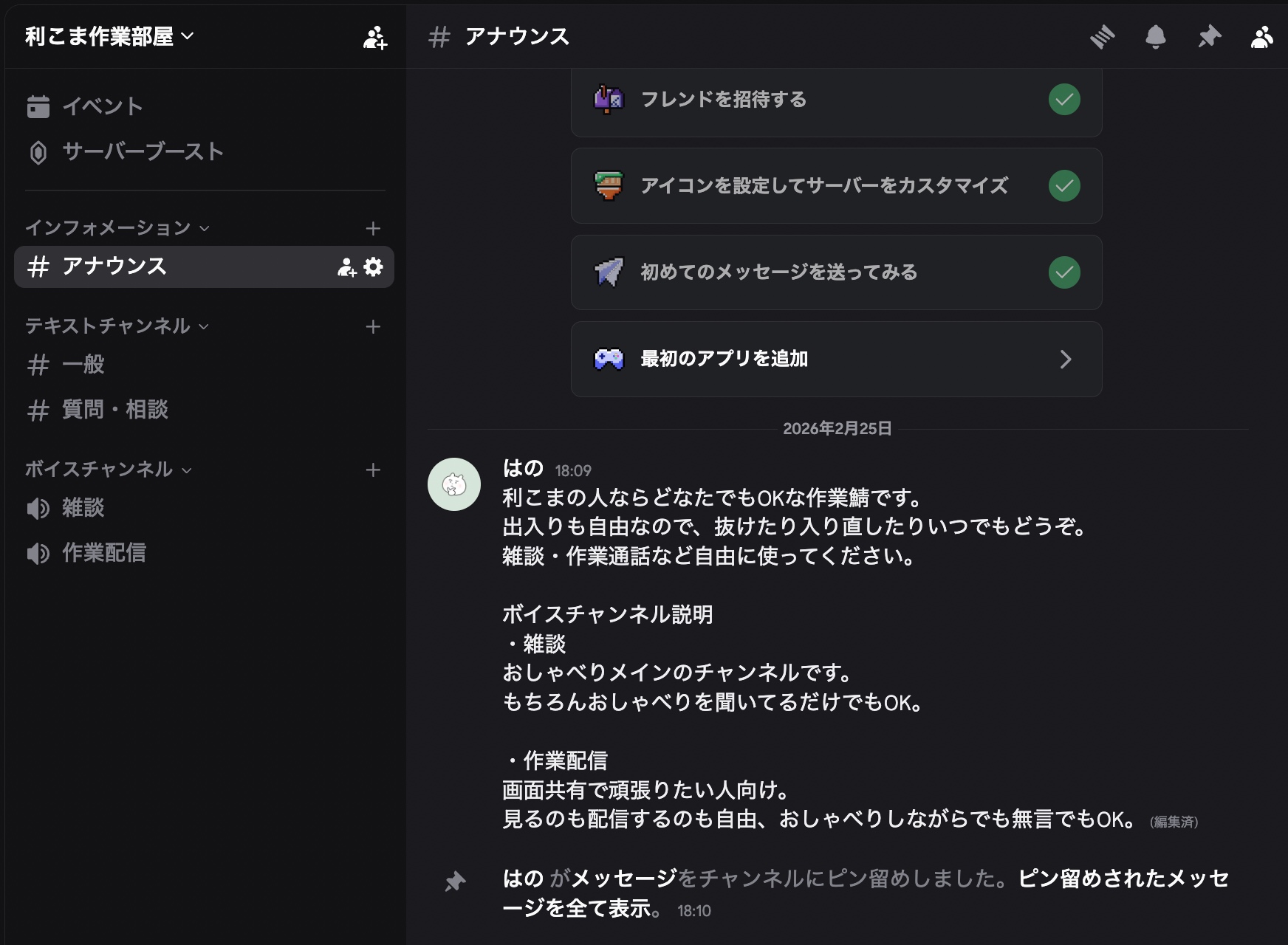Open アナウンス channel settings gear
Image resolution: width=1288 pixels, height=945 pixels.
click(374, 267)
